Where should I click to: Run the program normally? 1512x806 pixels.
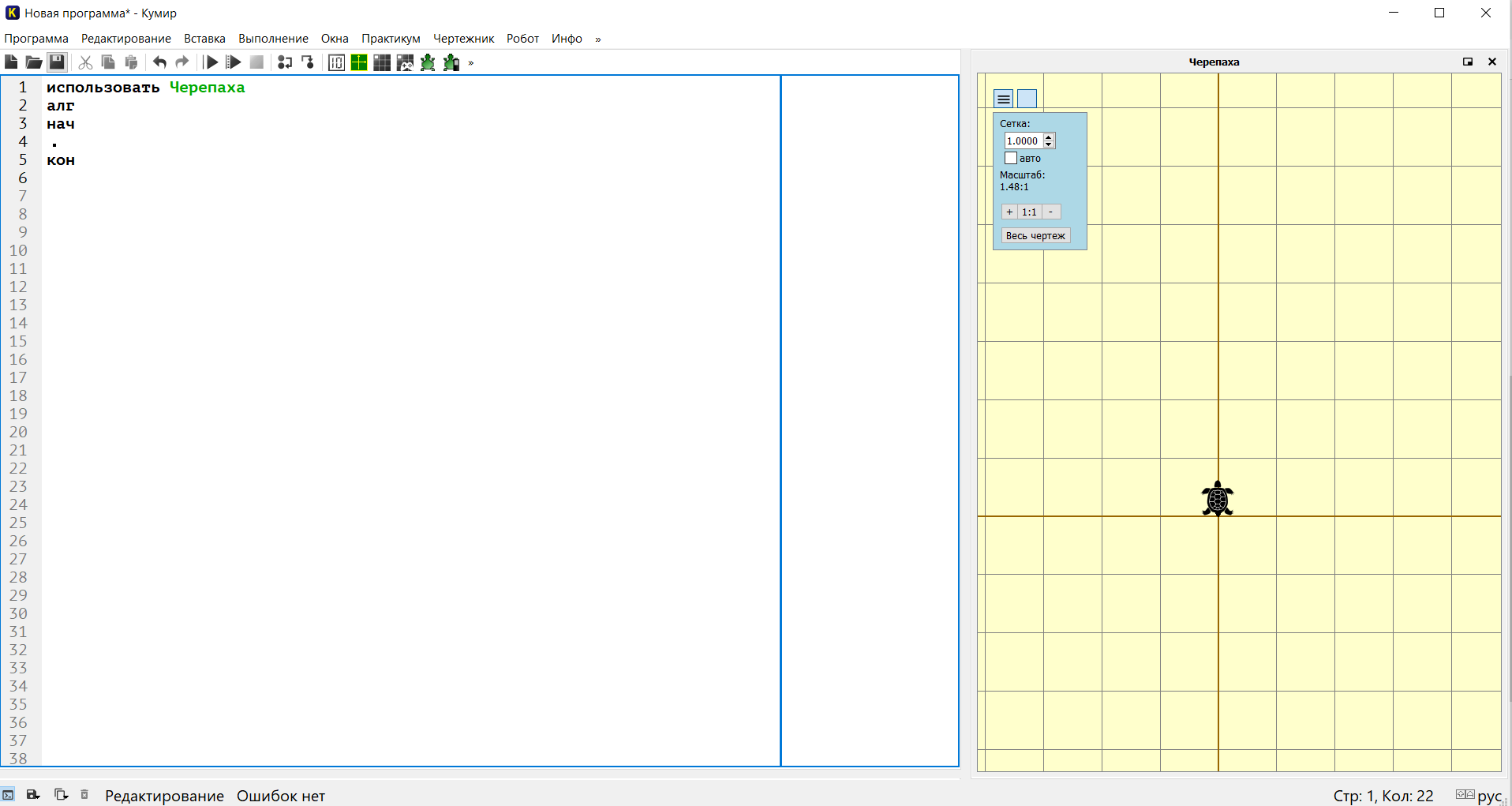[x=211, y=62]
